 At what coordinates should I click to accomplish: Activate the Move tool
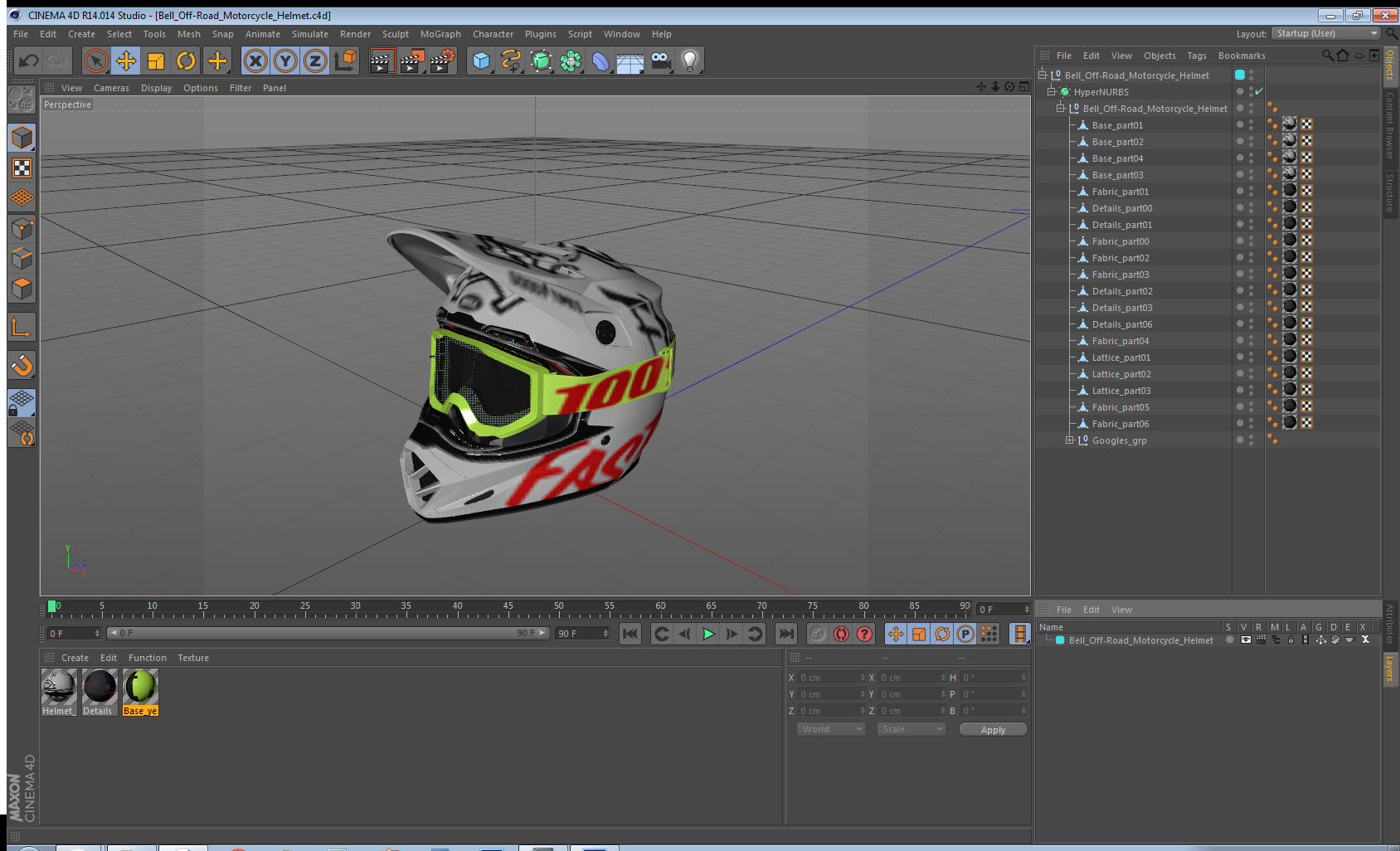click(126, 61)
